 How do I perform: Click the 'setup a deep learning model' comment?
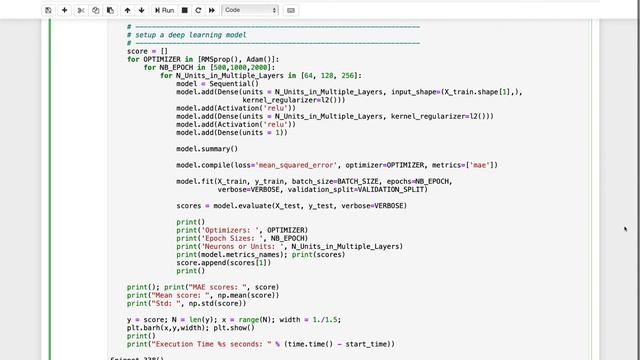click(187, 35)
